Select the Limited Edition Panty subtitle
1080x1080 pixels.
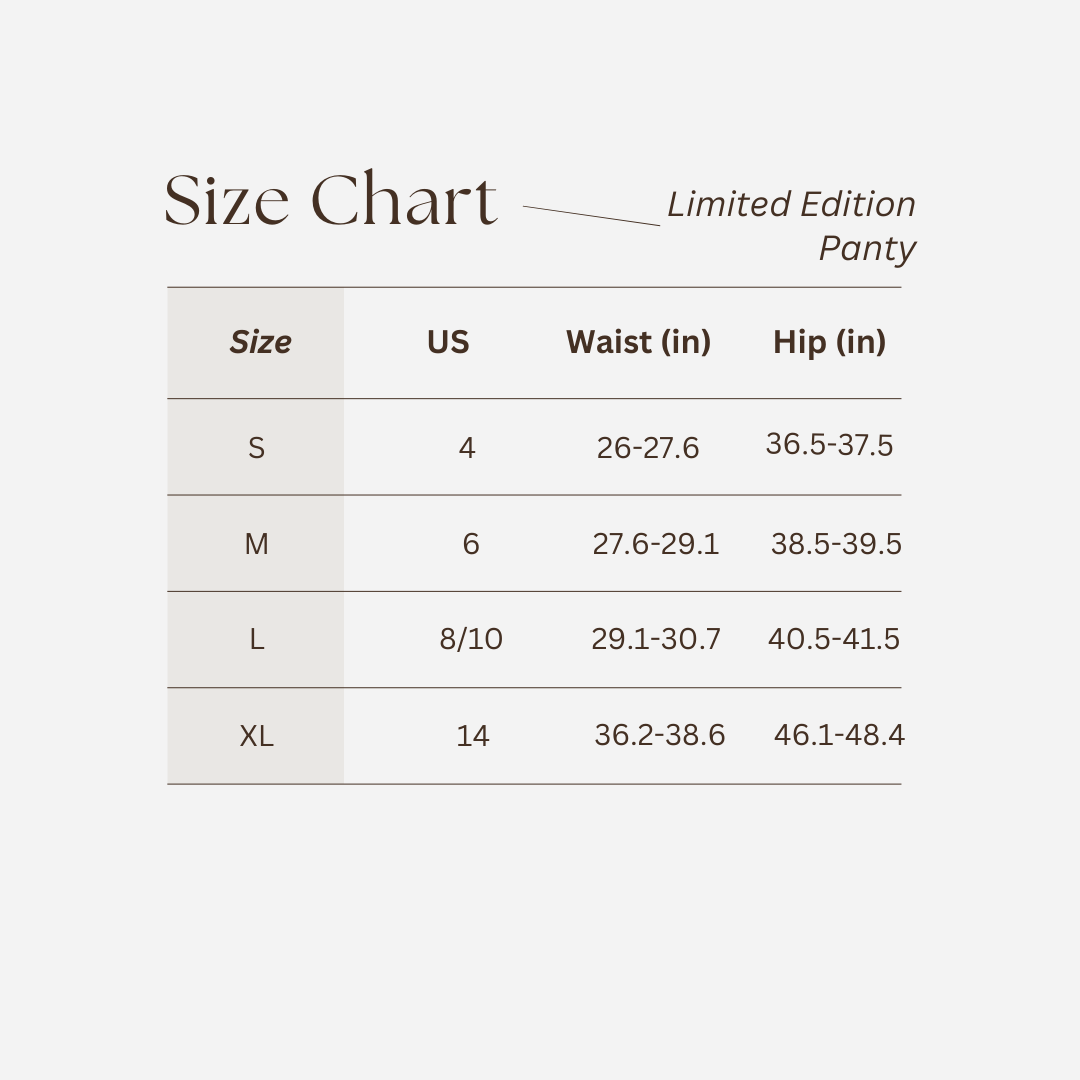coord(792,226)
